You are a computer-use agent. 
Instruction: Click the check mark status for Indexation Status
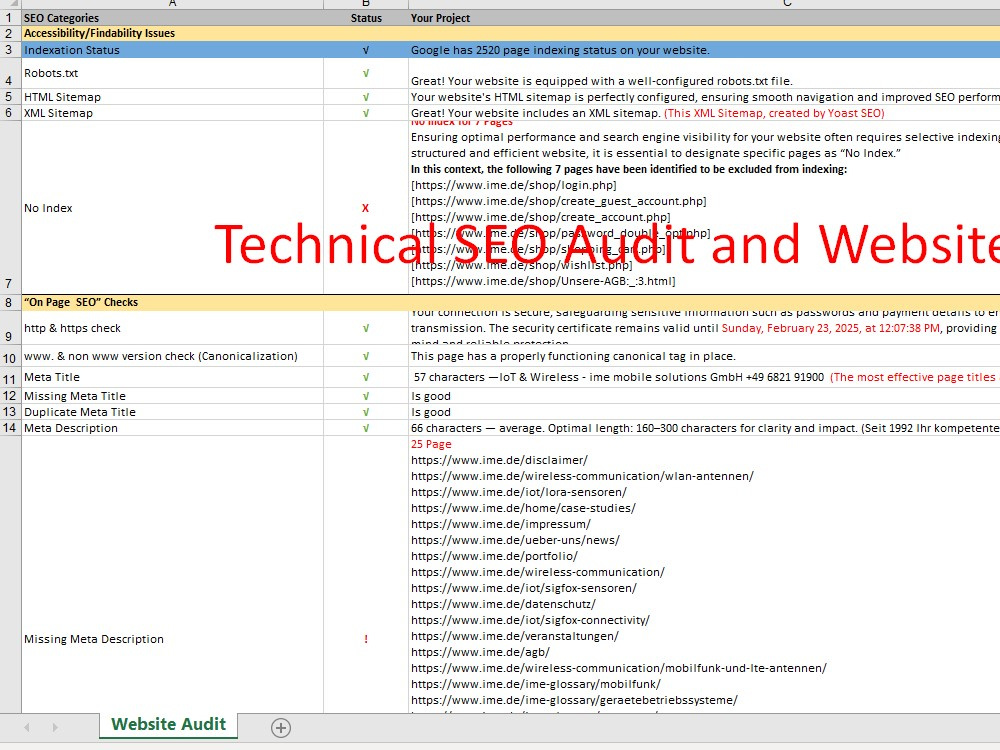366,50
